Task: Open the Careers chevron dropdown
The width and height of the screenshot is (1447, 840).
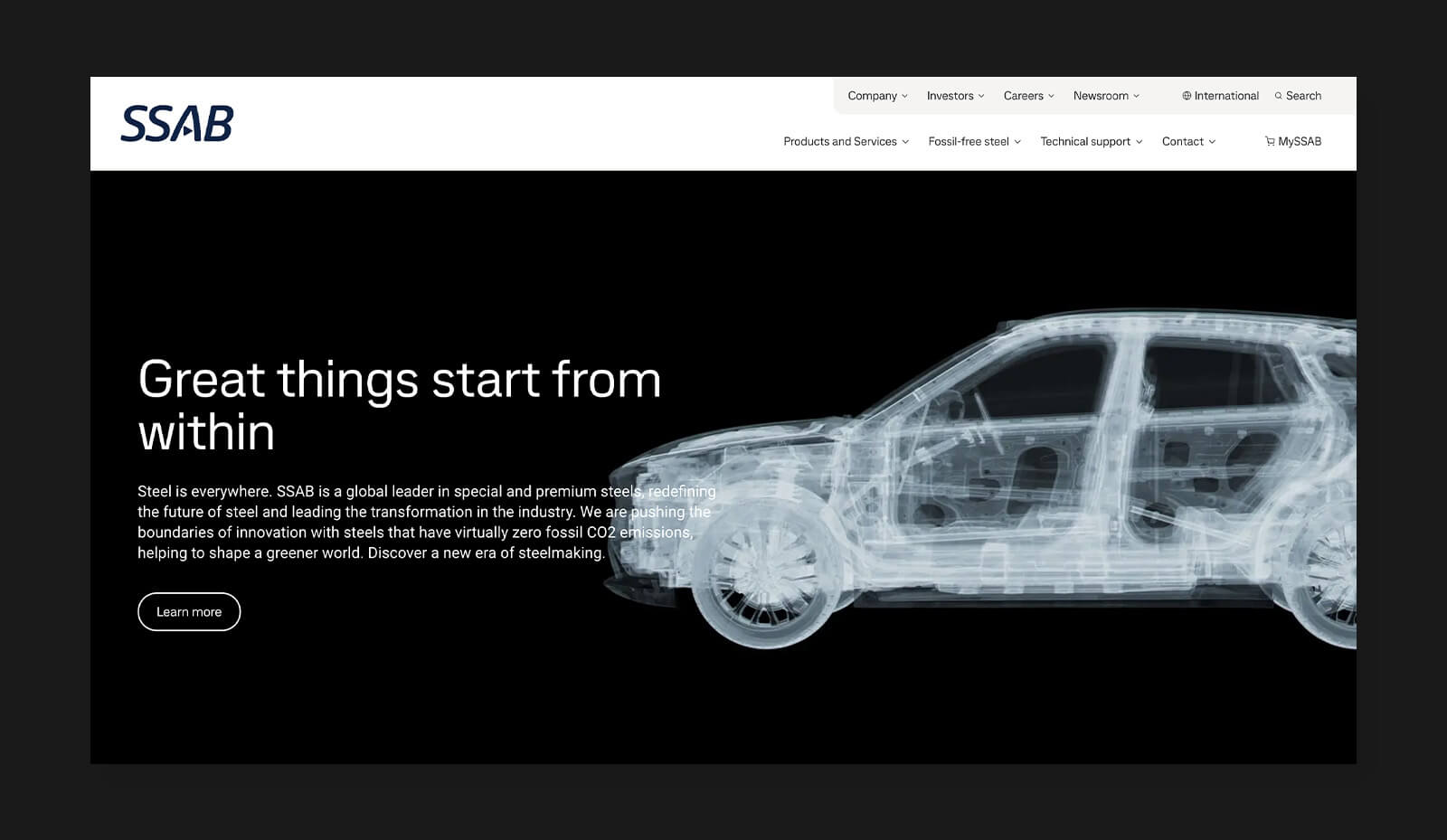Action: click(x=1051, y=96)
